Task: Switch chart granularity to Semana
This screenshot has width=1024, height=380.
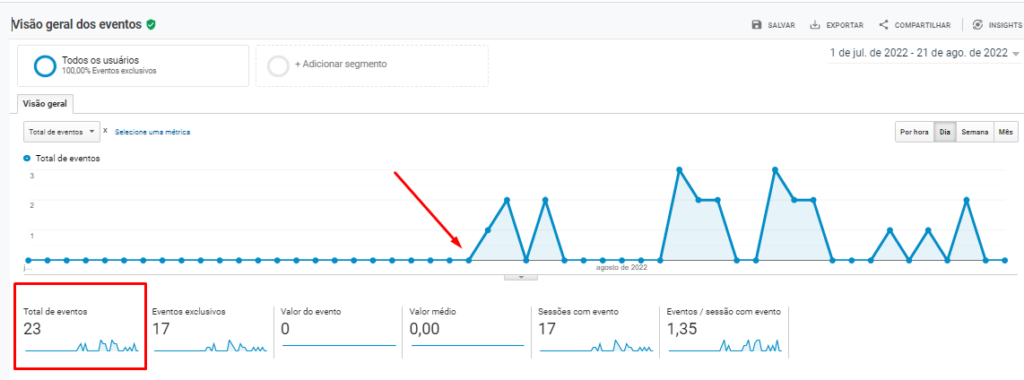Action: pos(974,132)
